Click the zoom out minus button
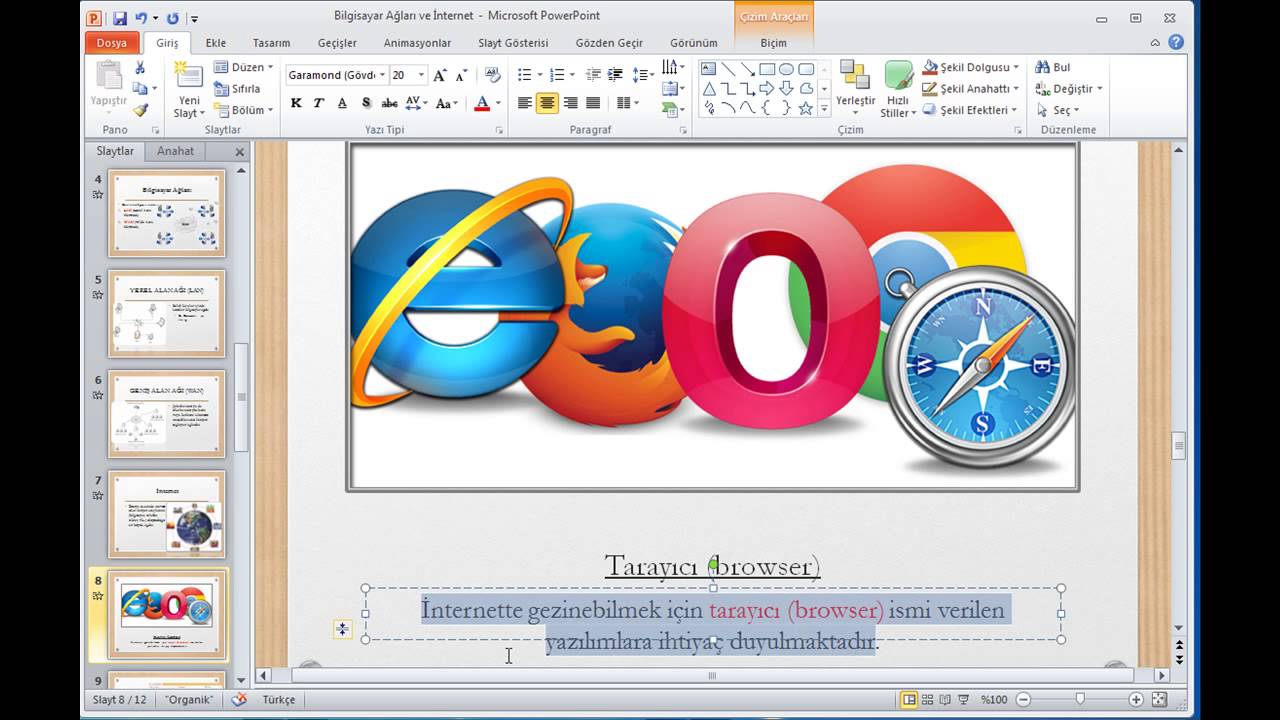 click(x=1023, y=700)
